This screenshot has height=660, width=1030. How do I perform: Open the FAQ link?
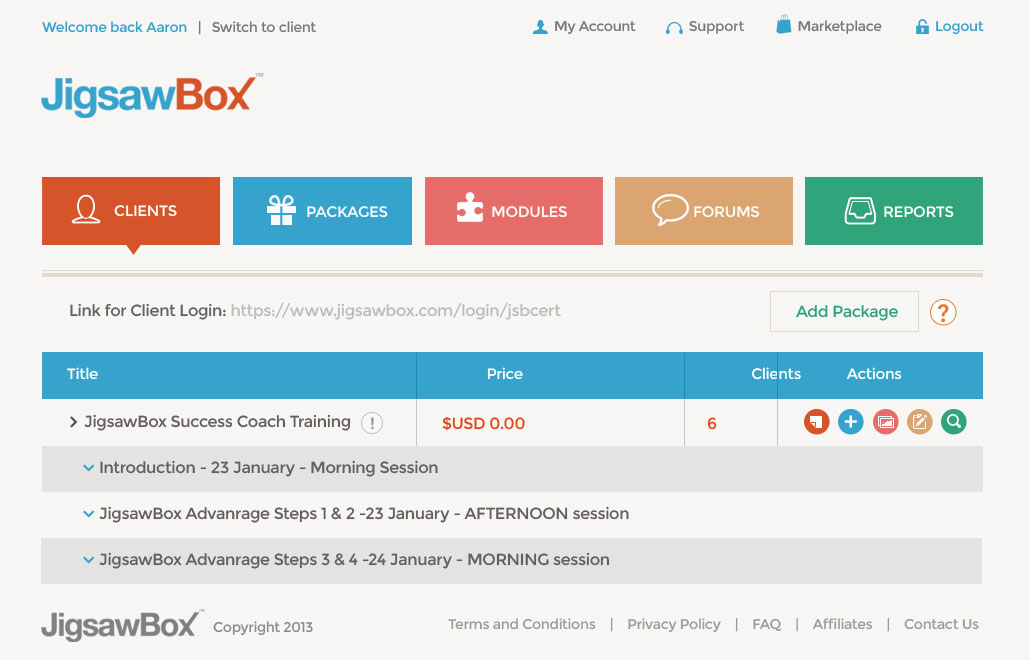pyautogui.click(x=767, y=624)
